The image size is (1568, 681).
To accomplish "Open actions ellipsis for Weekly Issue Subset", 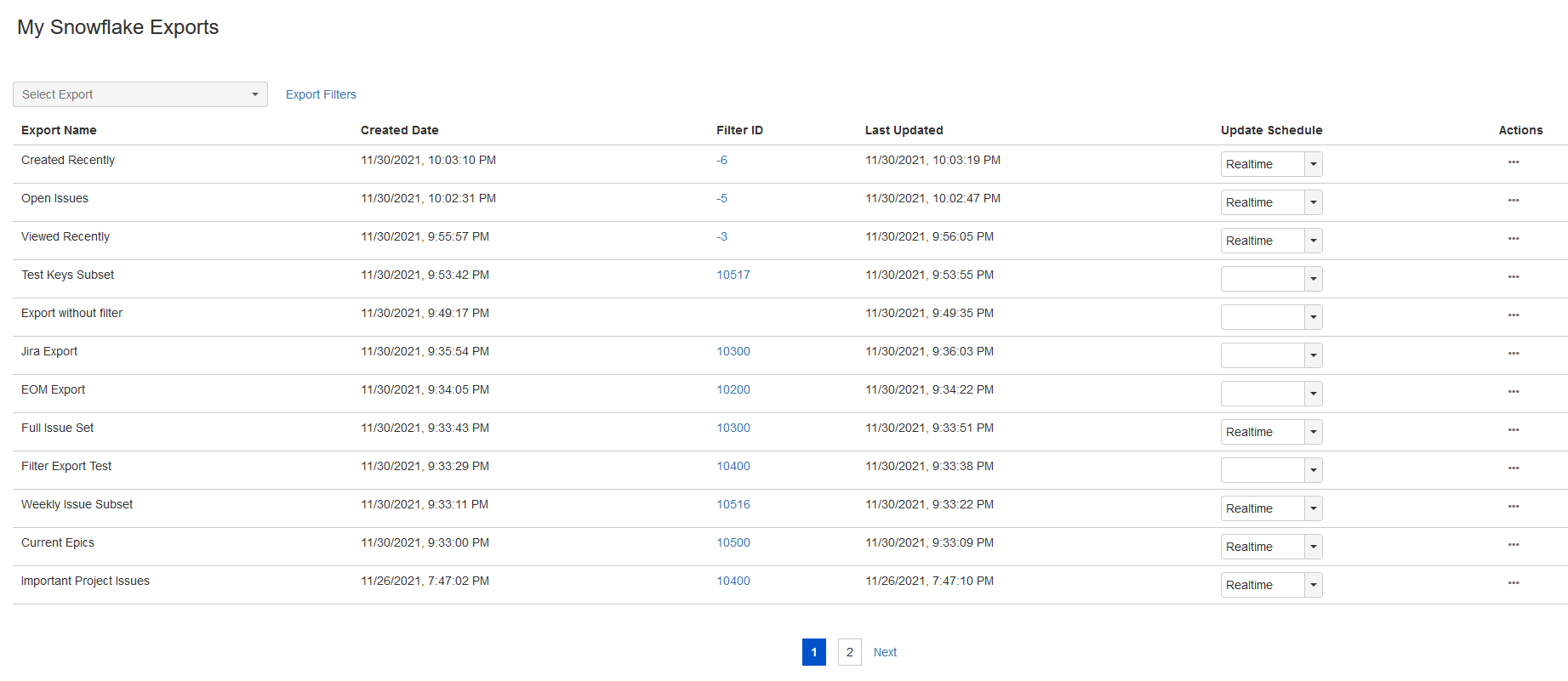I will (1513, 506).
